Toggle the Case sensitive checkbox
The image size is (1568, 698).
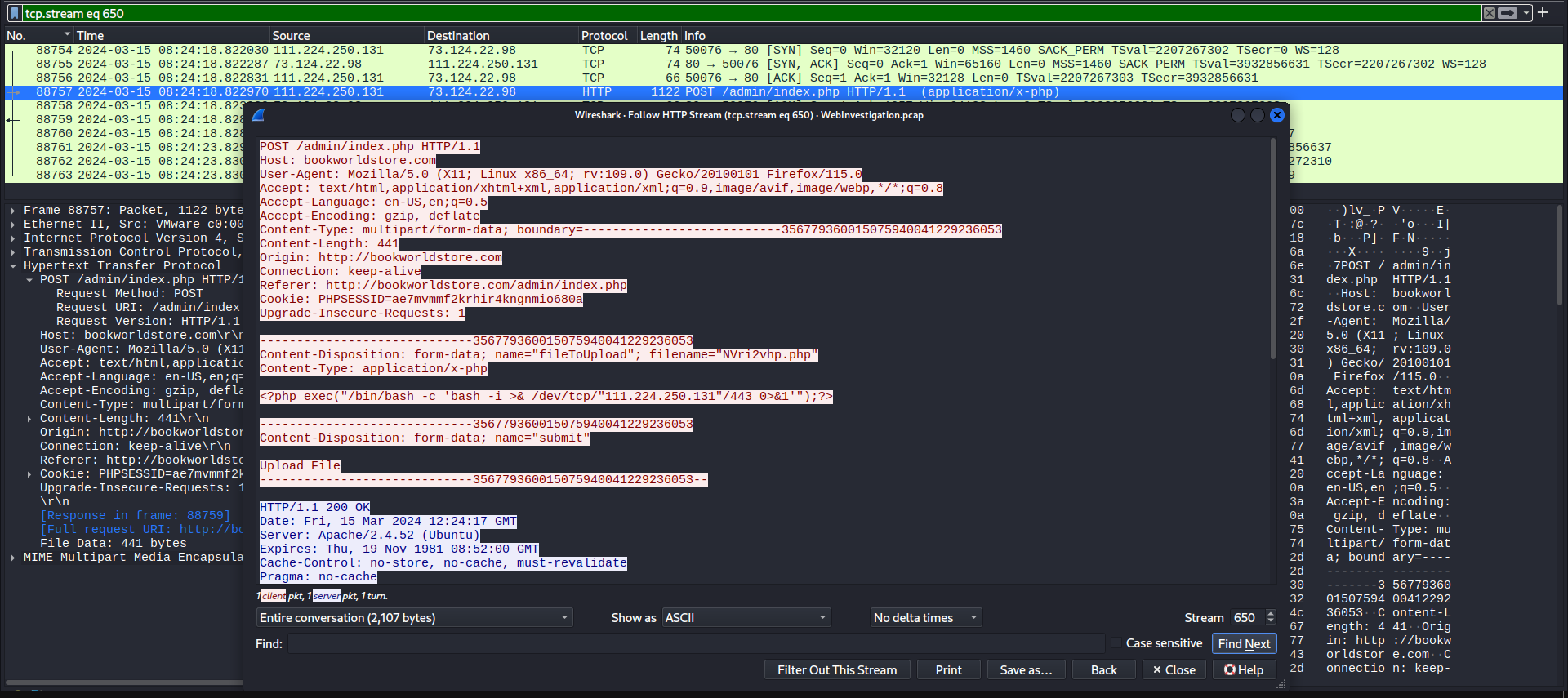(x=1117, y=643)
